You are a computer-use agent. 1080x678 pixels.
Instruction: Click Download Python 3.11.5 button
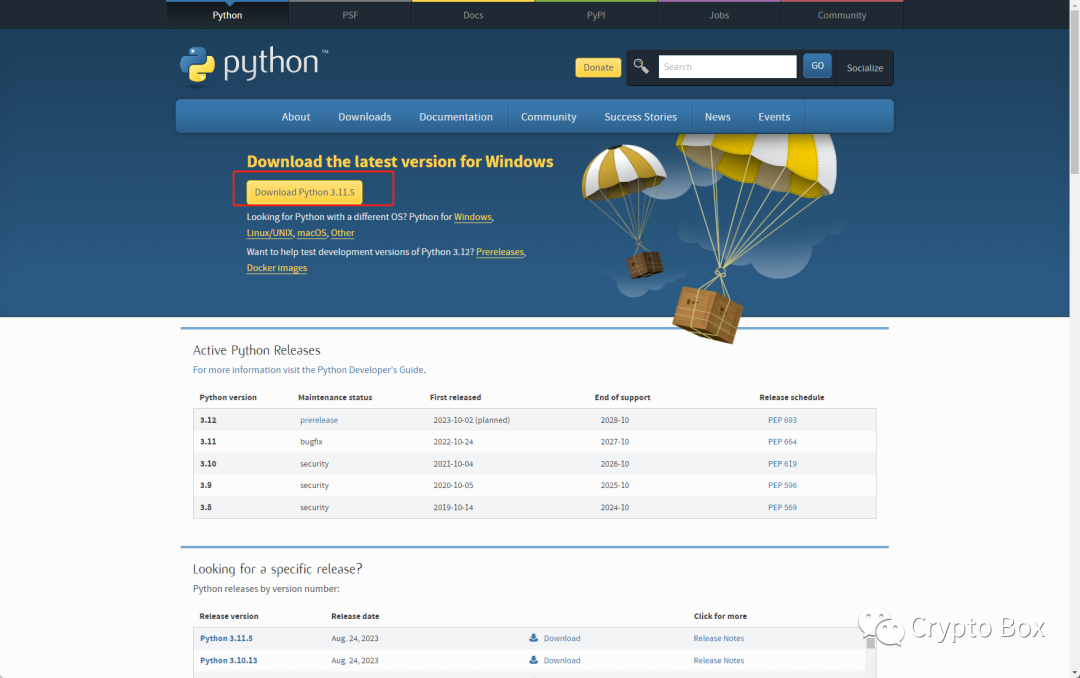point(304,192)
